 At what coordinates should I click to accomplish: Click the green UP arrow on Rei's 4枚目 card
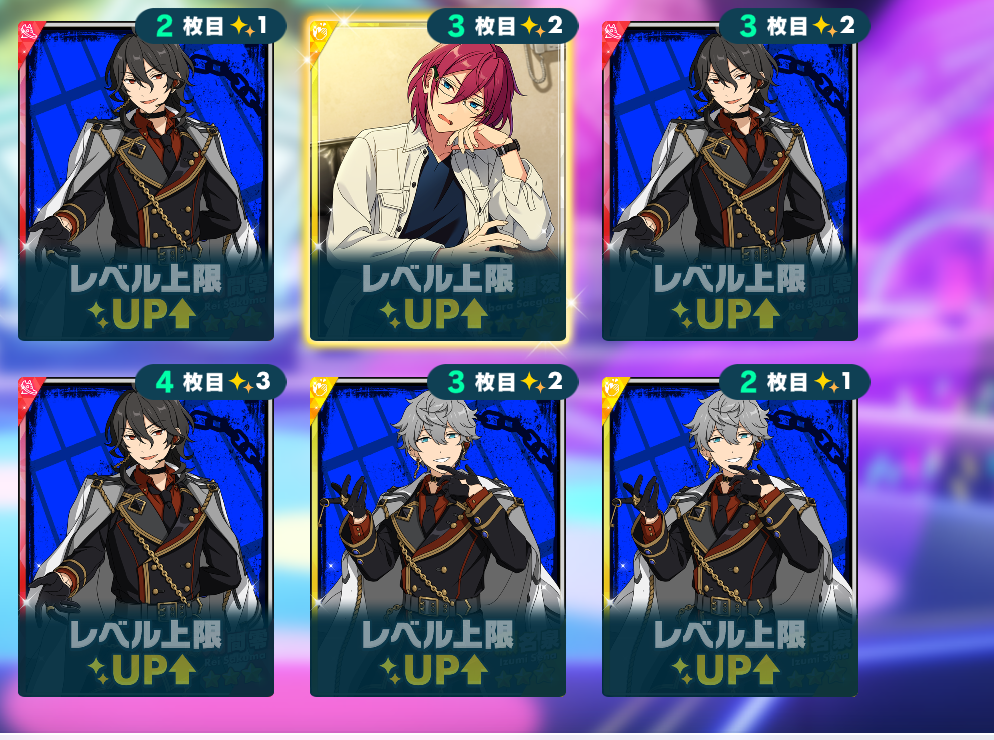pos(181,669)
